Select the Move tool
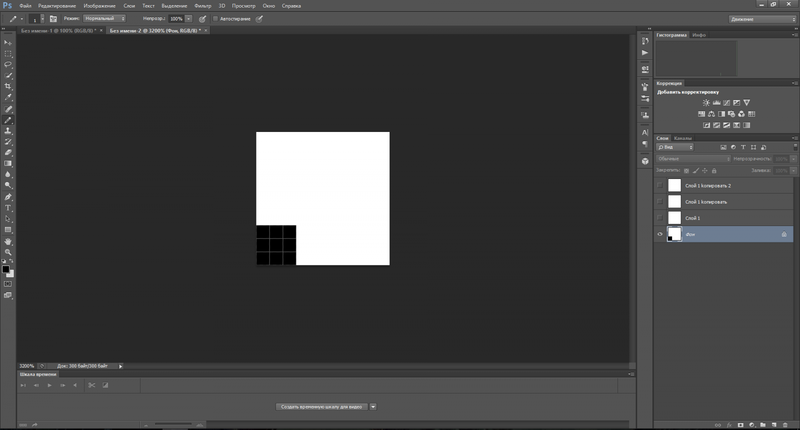 [9, 42]
